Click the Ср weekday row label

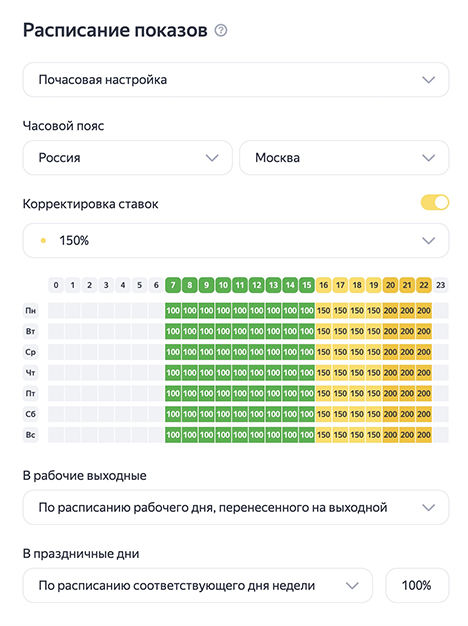[x=31, y=352]
